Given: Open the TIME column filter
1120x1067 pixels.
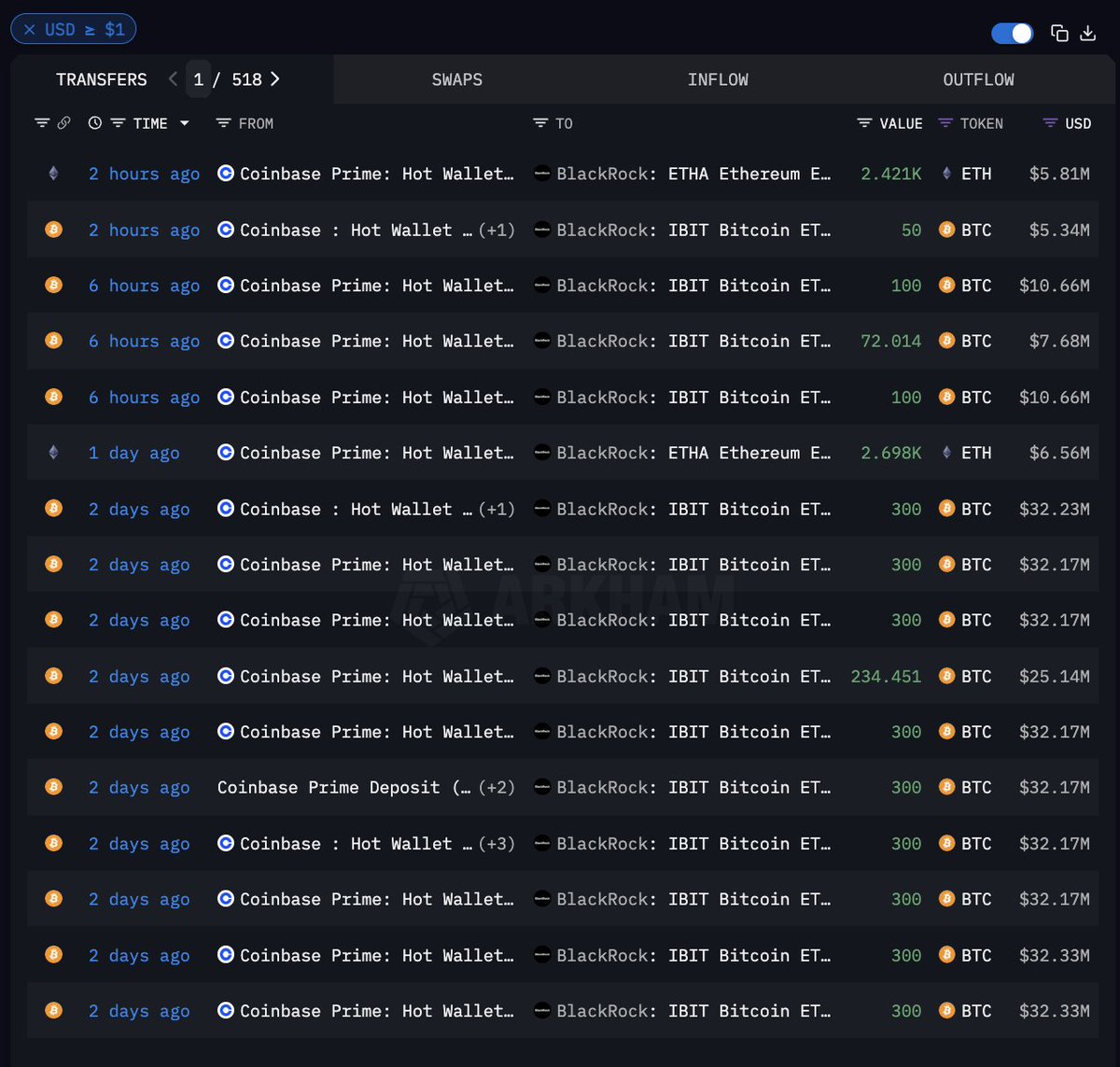Looking at the screenshot, I should [118, 123].
